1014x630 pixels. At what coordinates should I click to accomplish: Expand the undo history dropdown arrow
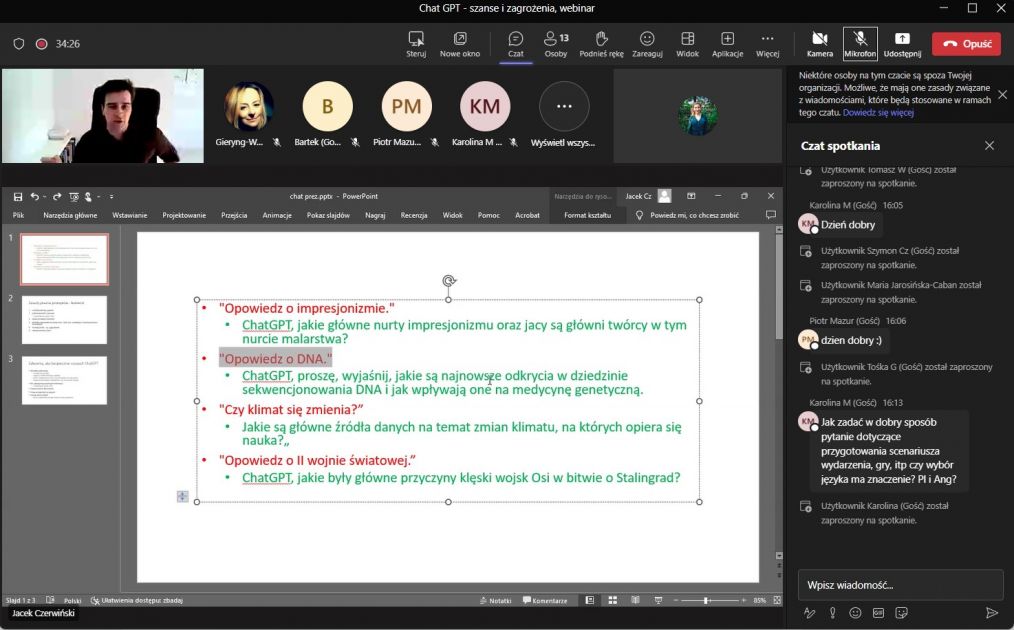45,197
